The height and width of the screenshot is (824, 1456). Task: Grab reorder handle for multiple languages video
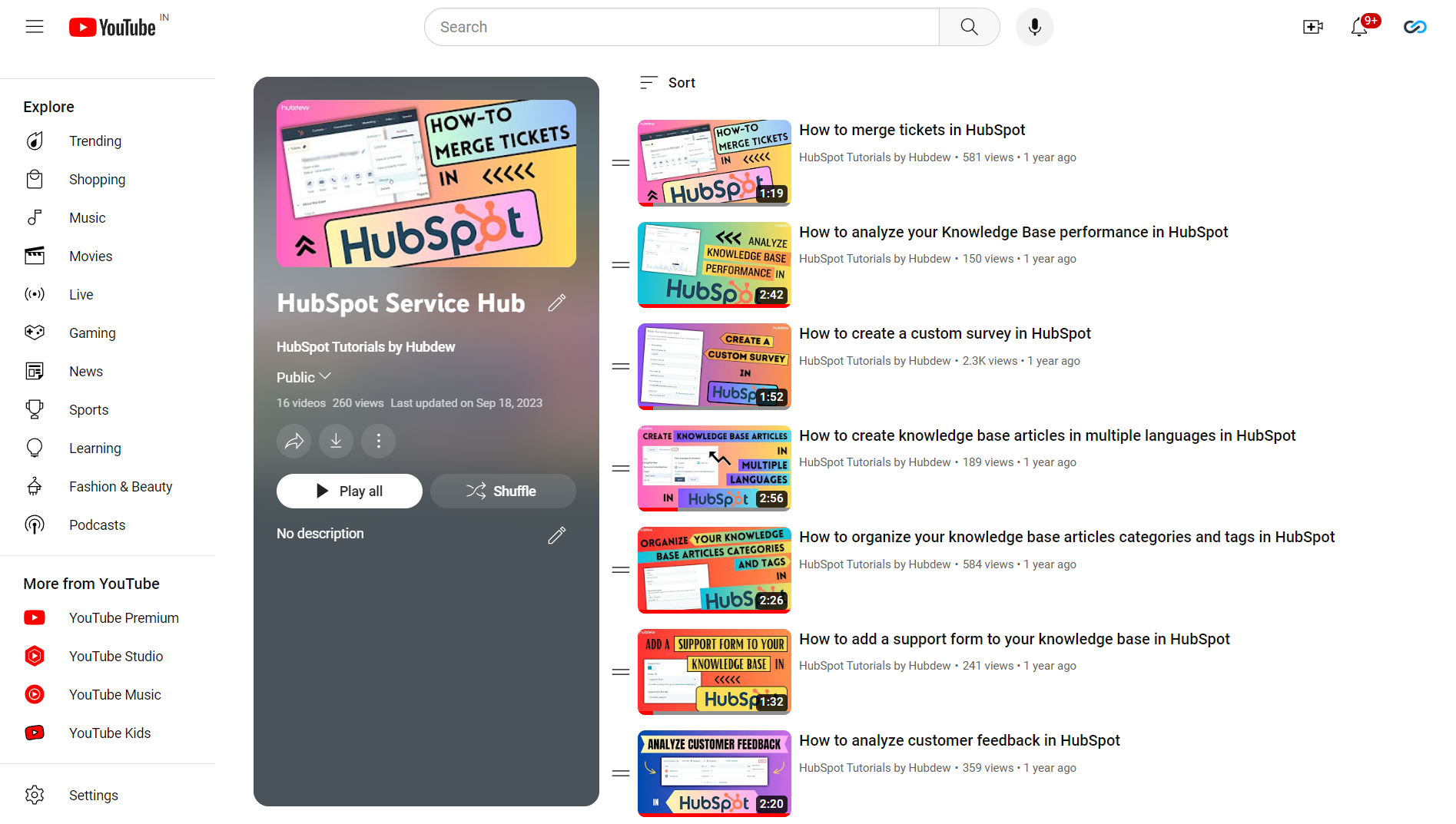coord(621,468)
